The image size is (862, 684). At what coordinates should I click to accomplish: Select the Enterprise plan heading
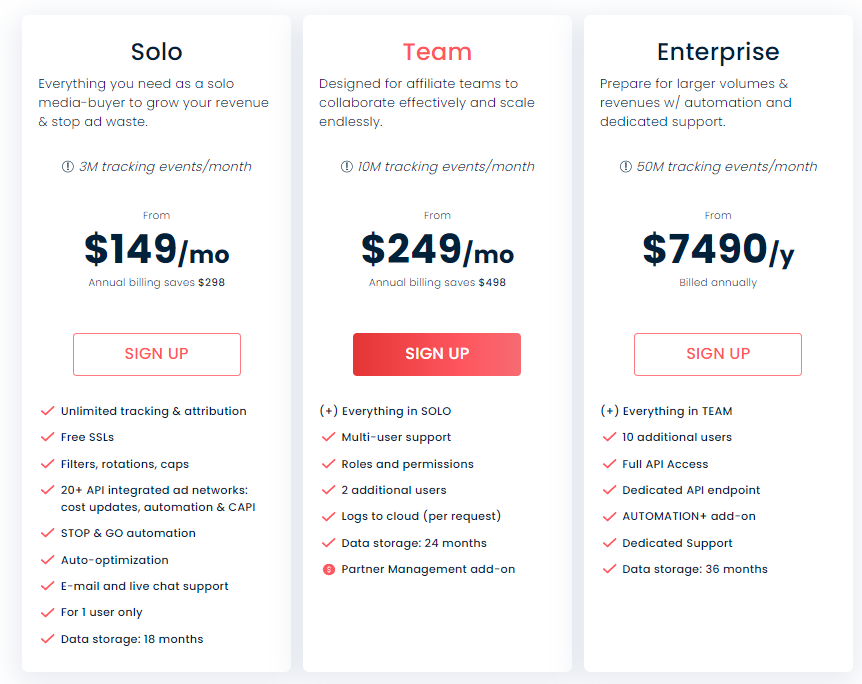(x=718, y=53)
